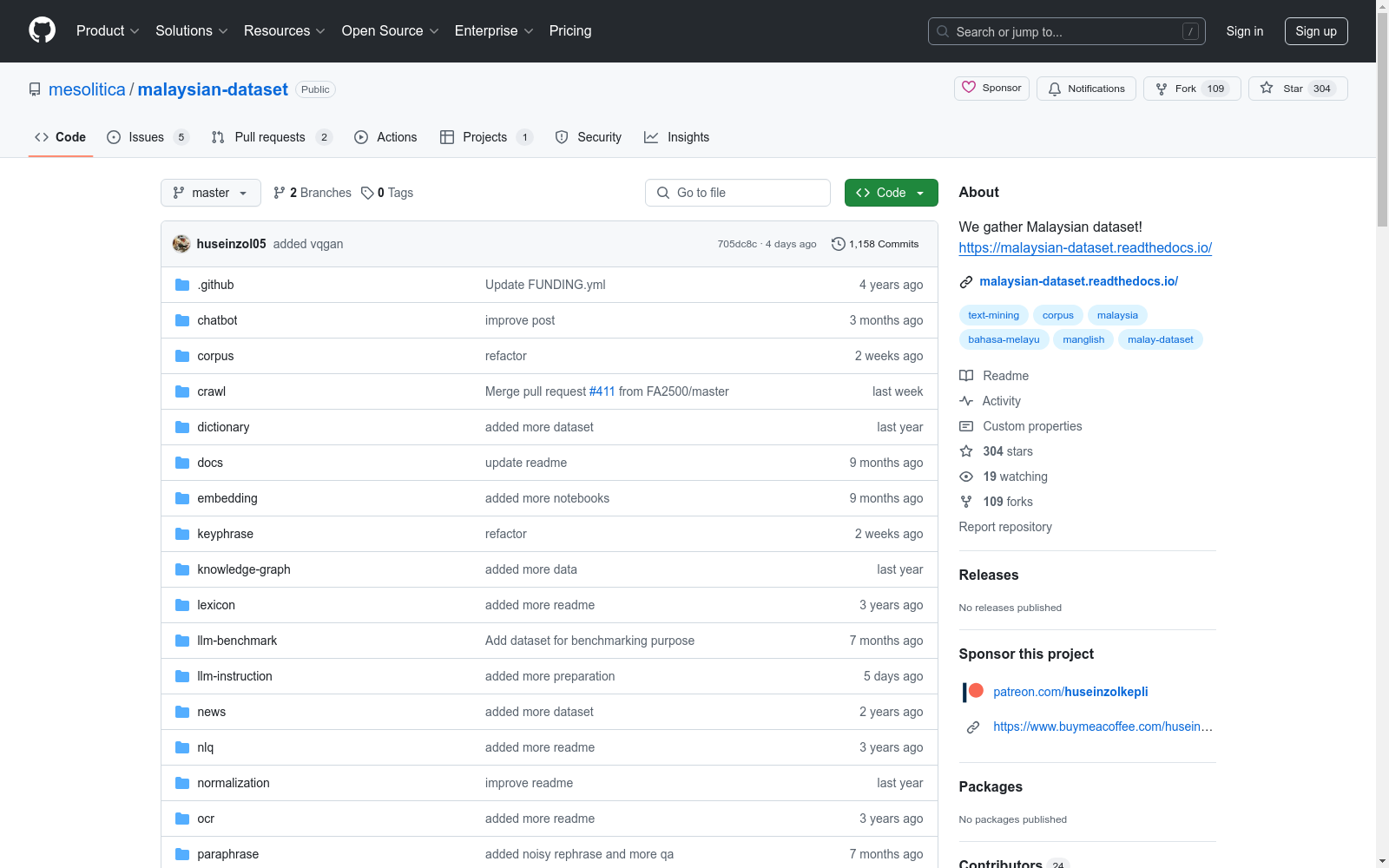Click the book icon beside Readme
1389x868 pixels.
tap(966, 376)
